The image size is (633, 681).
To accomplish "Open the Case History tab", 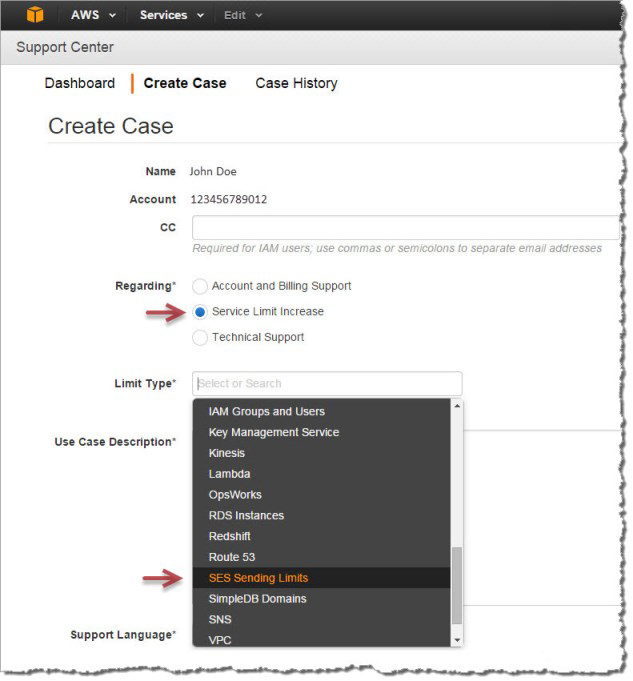I will (x=296, y=83).
